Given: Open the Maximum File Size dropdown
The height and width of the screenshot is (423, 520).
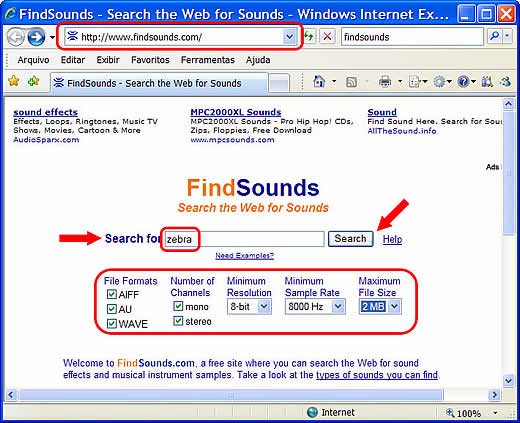Looking at the screenshot, I should (x=380, y=306).
